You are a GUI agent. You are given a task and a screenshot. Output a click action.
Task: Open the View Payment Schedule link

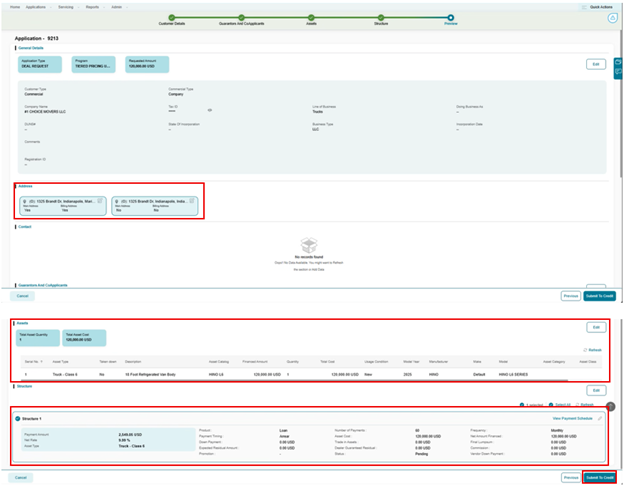click(572, 418)
